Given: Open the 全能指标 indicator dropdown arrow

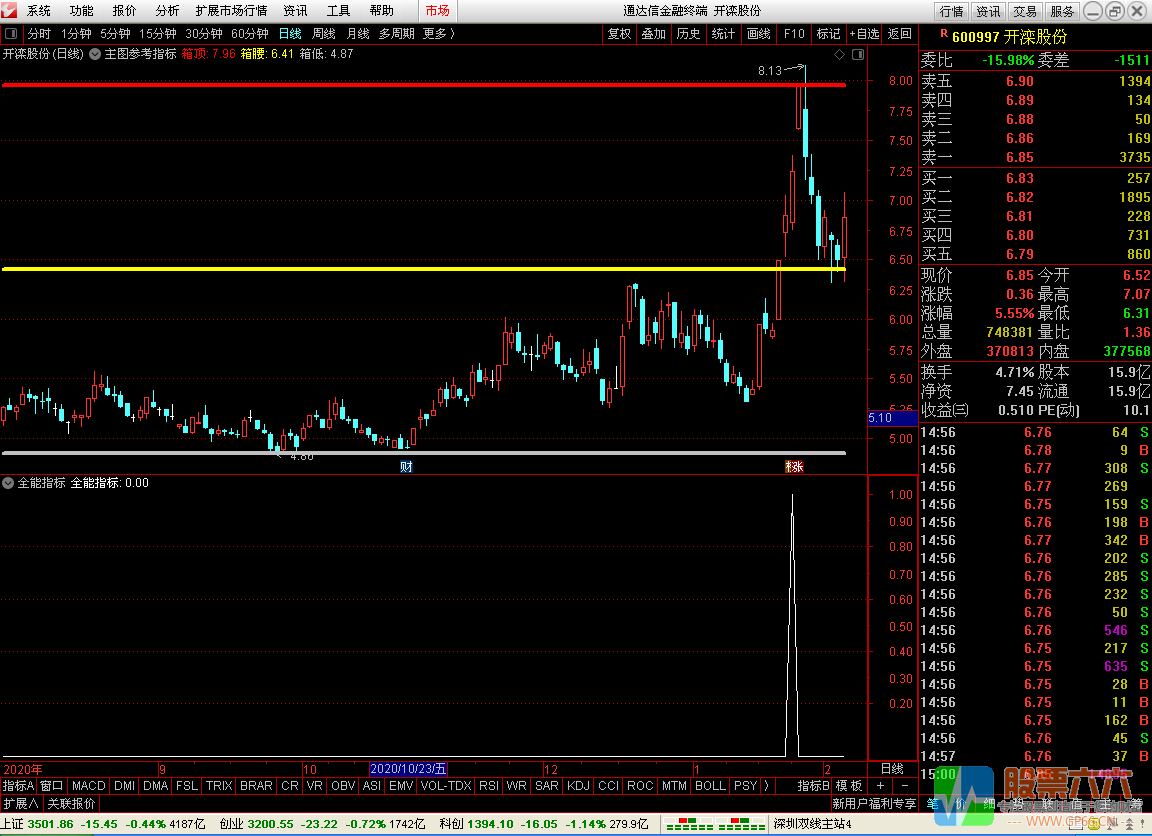Looking at the screenshot, I should [8, 483].
